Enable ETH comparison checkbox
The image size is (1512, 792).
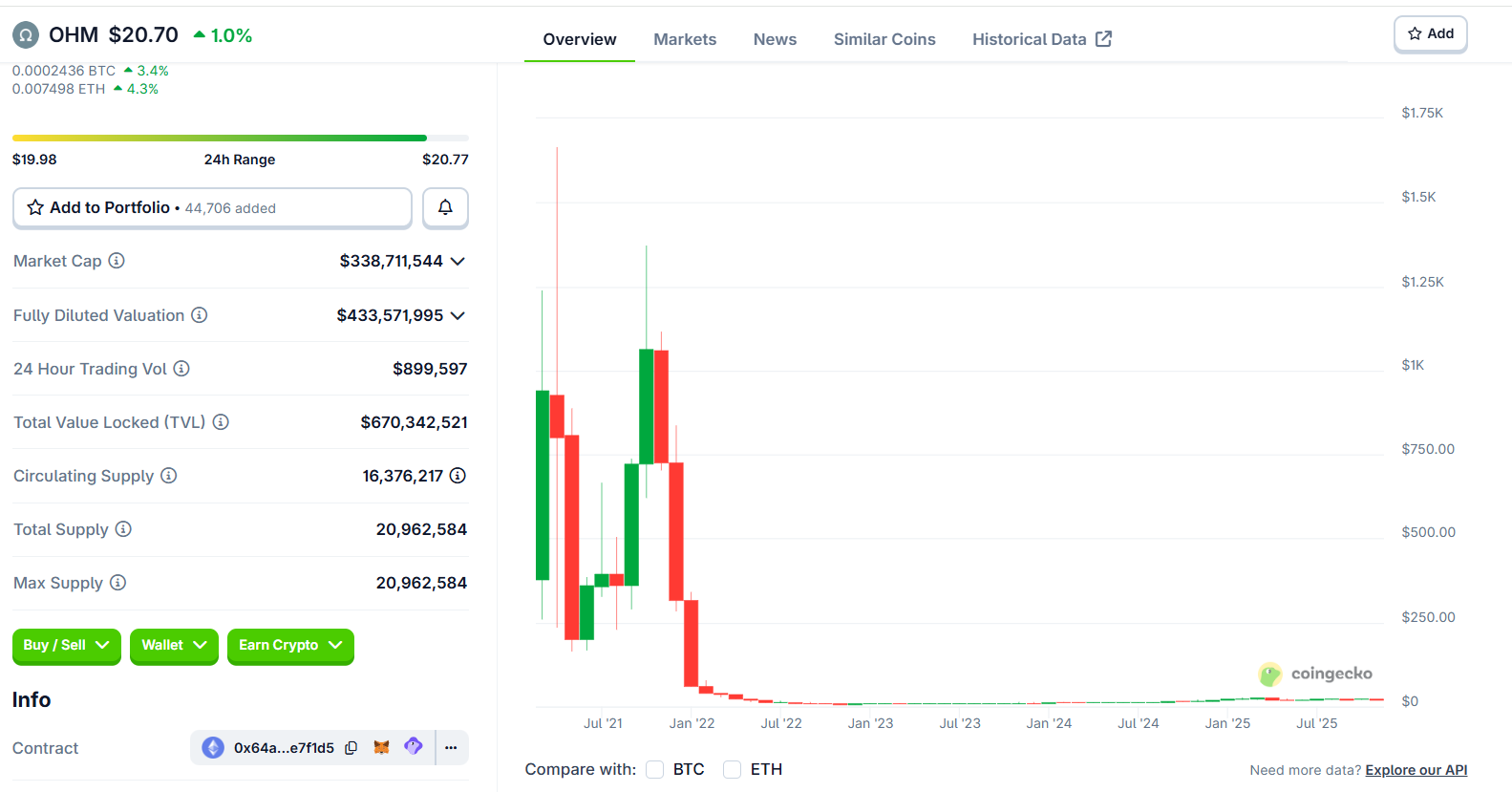[x=733, y=770]
